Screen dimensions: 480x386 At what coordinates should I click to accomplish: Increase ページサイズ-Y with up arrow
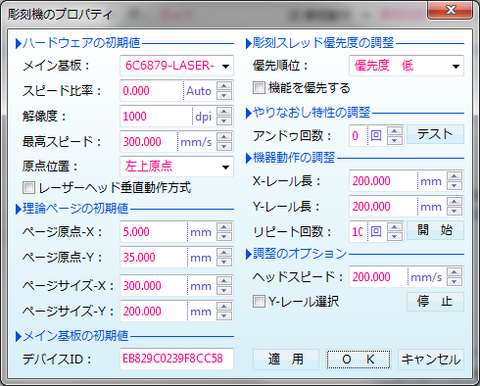pos(224,307)
